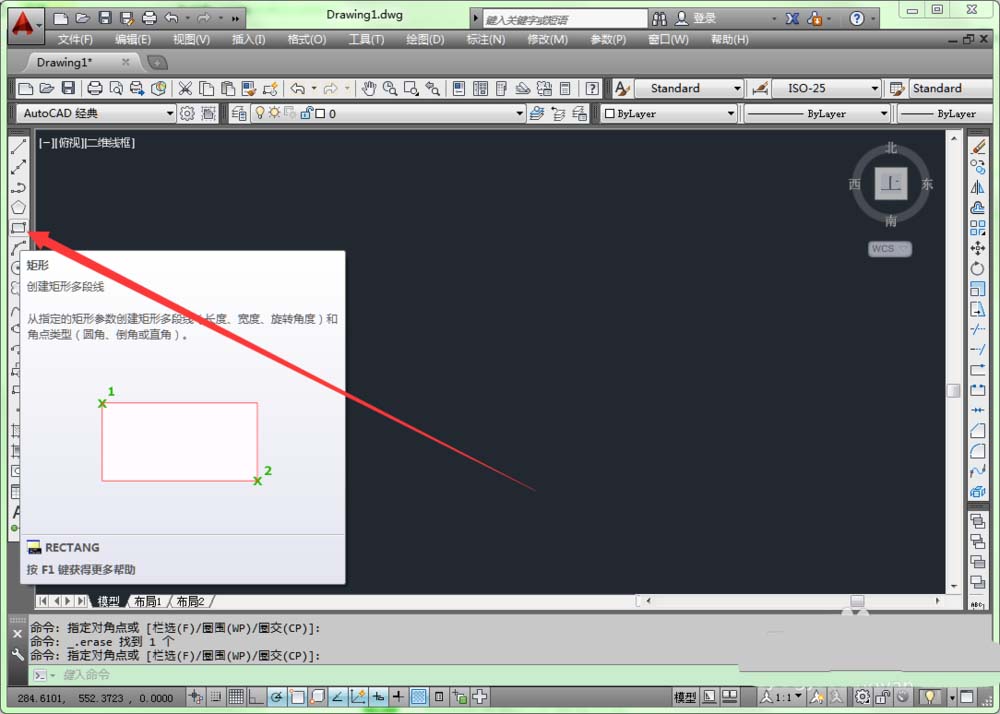Click the keyword search field in title bar
Viewport: 1000px width, 714px height.
pos(565,19)
